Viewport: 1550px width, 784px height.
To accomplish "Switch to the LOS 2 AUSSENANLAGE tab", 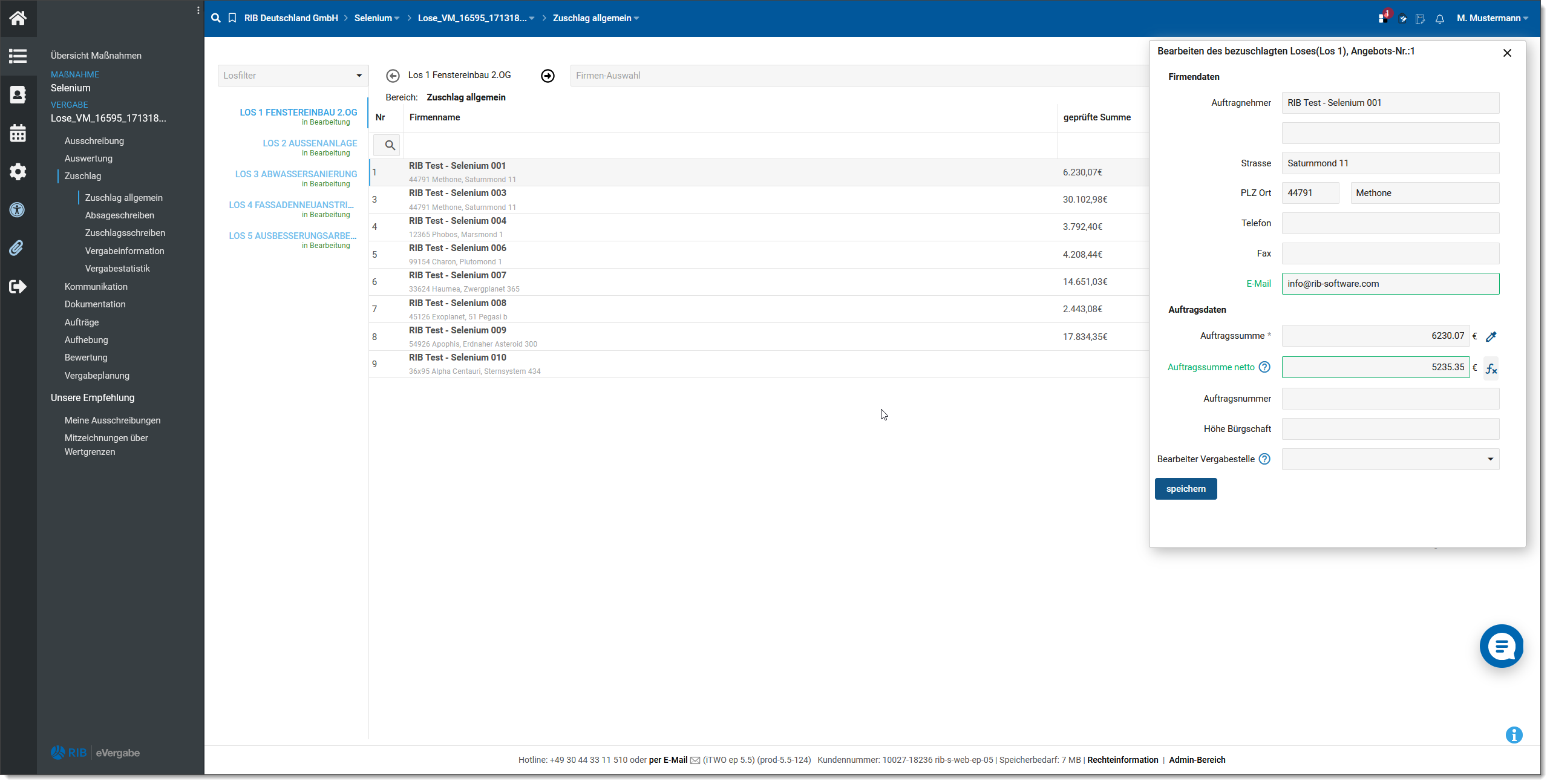I will coord(310,143).
